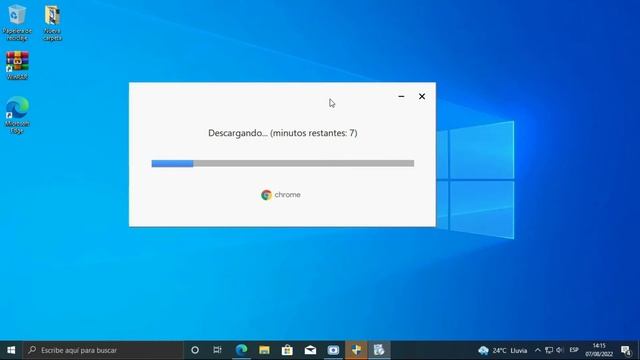Open the clock and calendar flyout

599,350
